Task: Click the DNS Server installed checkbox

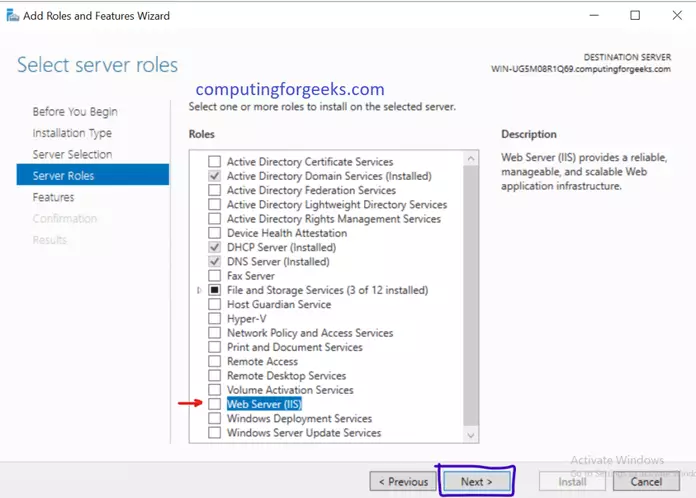Action: pos(214,261)
